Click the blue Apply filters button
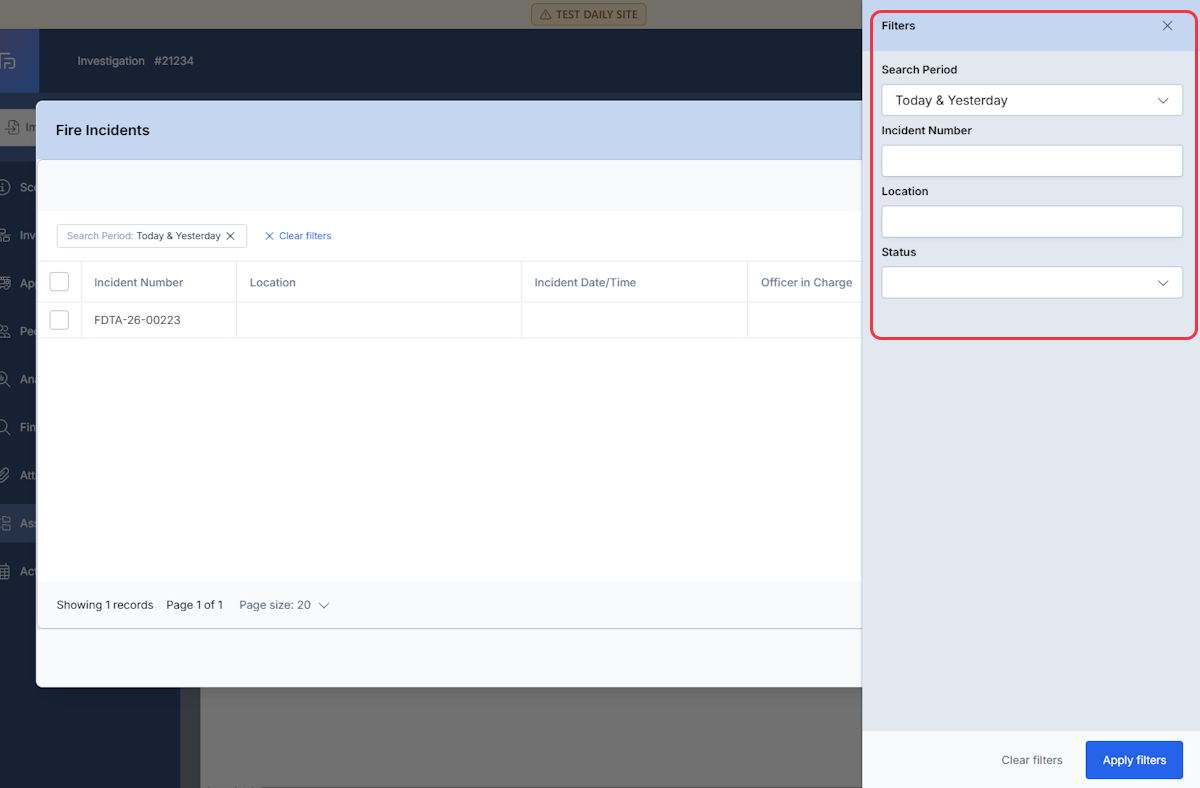This screenshot has height=788, width=1200. pos(1134,760)
